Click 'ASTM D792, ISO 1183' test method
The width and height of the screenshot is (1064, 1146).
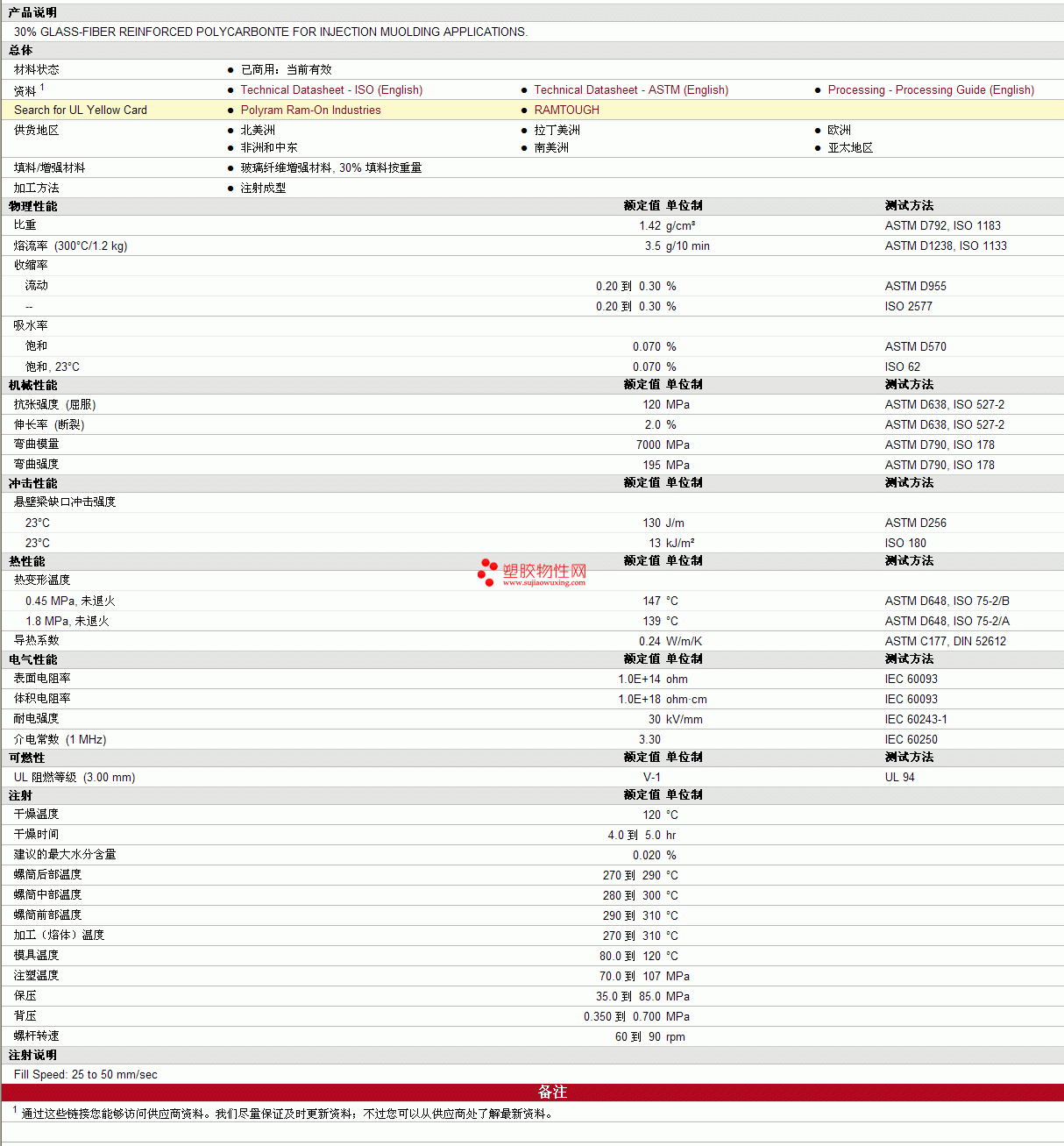coord(943,226)
